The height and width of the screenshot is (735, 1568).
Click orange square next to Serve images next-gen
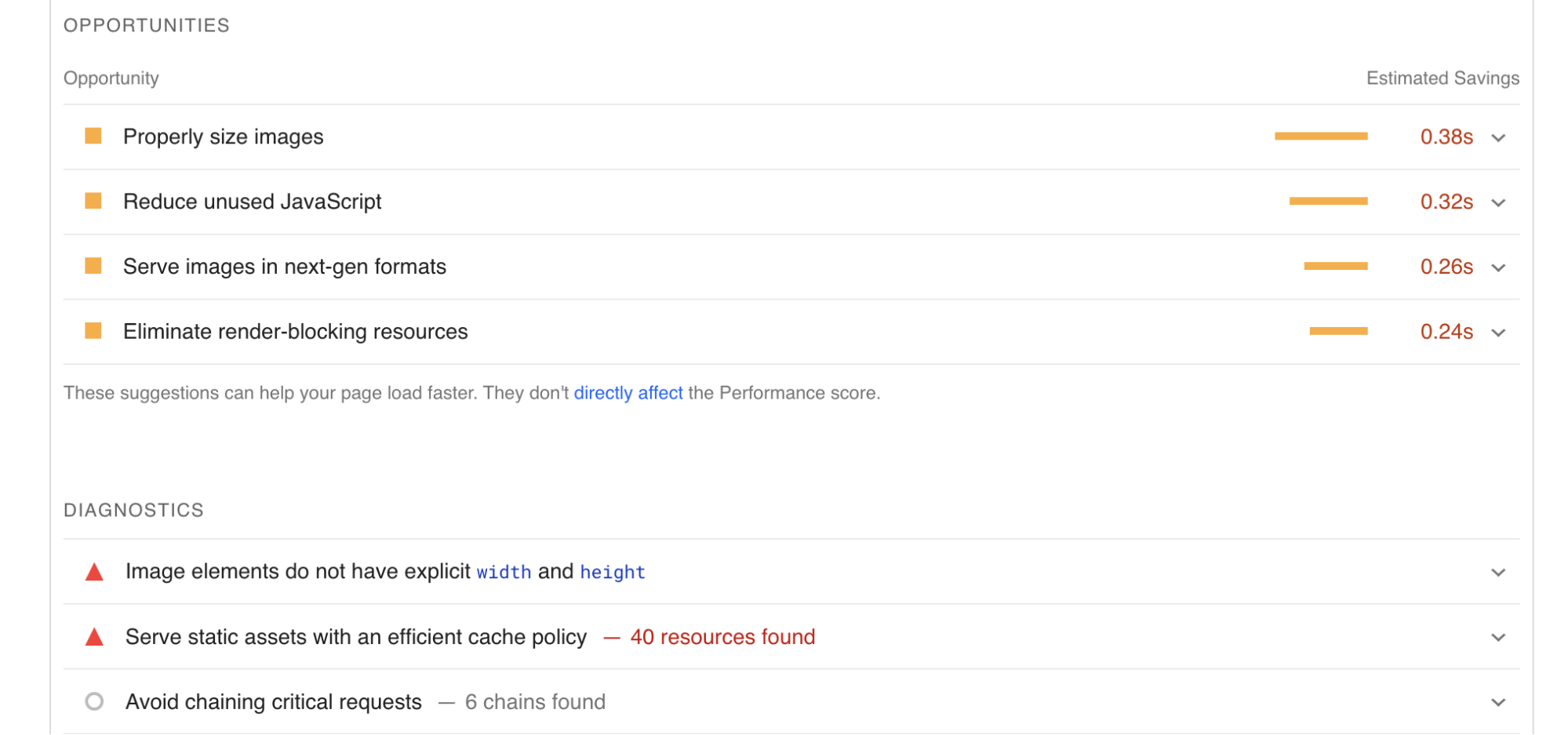click(x=93, y=267)
